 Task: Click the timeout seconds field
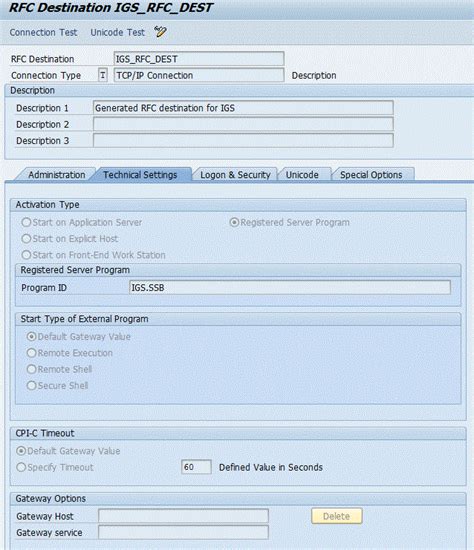pyautogui.click(x=196, y=467)
